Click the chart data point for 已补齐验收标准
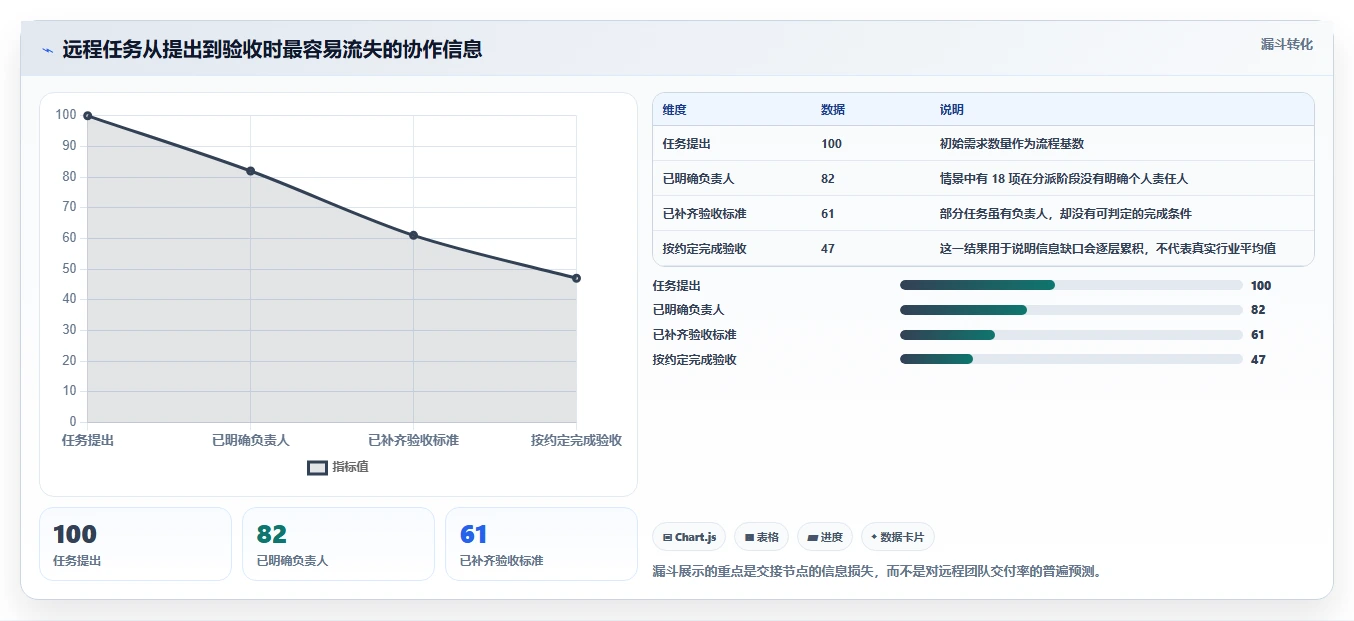The height and width of the screenshot is (621, 1354). [x=413, y=235]
